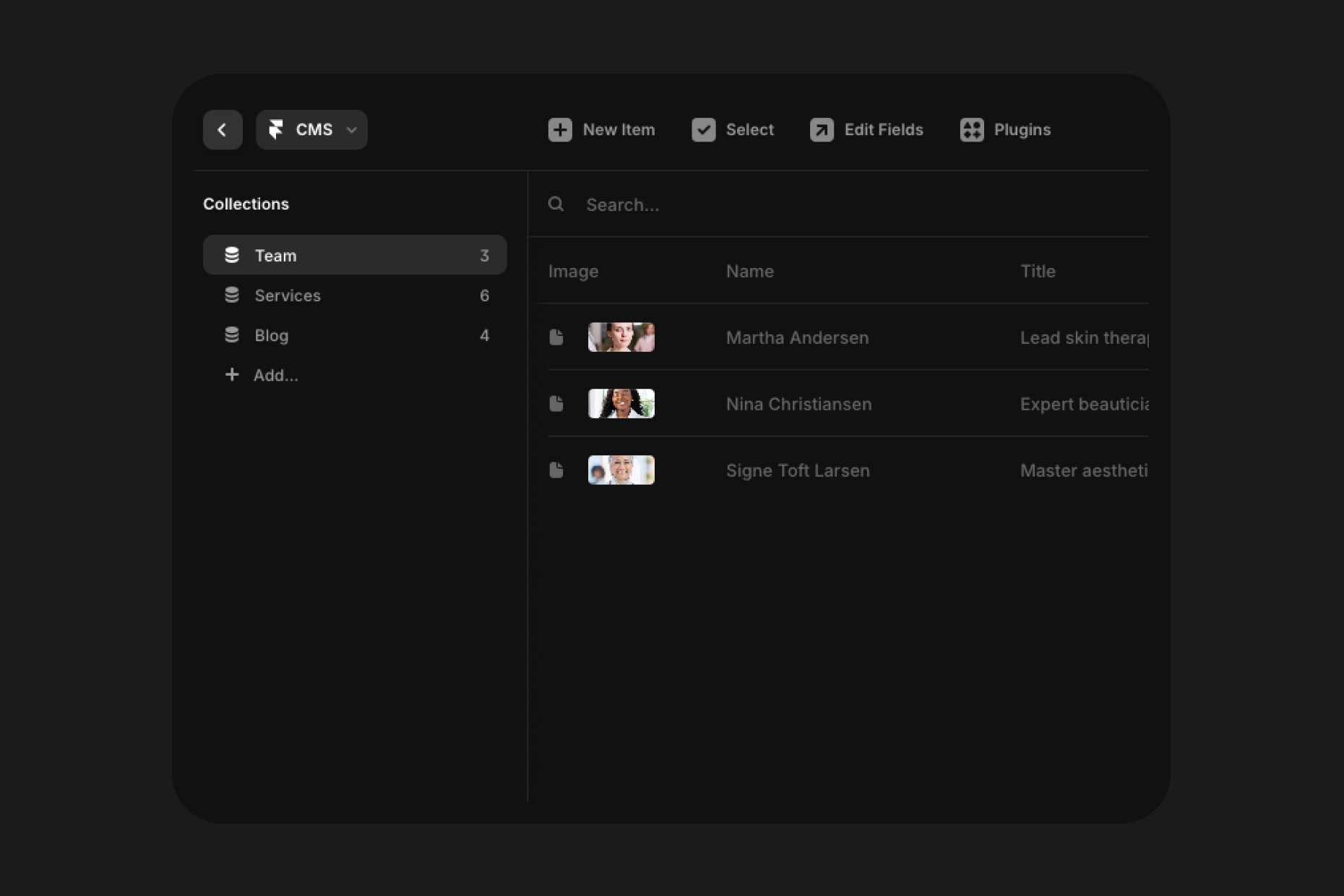
Task: Click the diagonal arrow icon for Edit Fields
Action: click(820, 130)
